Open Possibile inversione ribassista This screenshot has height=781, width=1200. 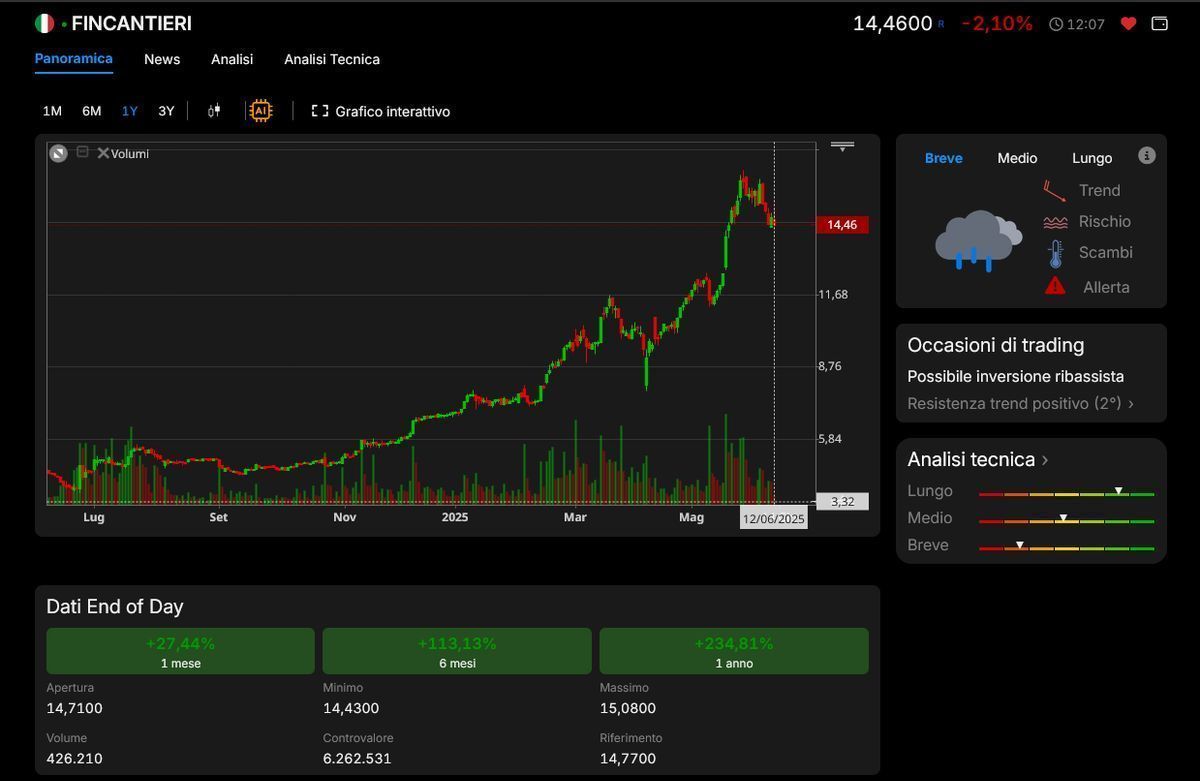click(x=1016, y=376)
